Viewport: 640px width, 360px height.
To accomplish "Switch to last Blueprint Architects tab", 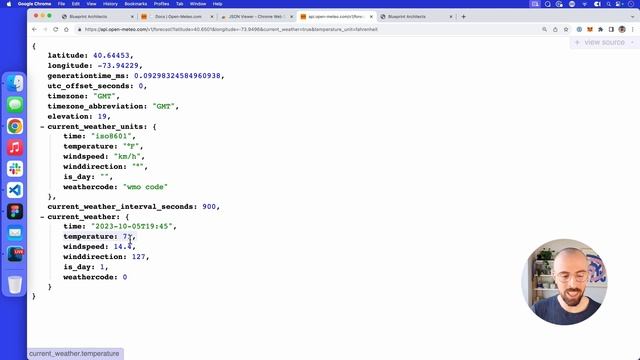I will click(x=416, y=17).
